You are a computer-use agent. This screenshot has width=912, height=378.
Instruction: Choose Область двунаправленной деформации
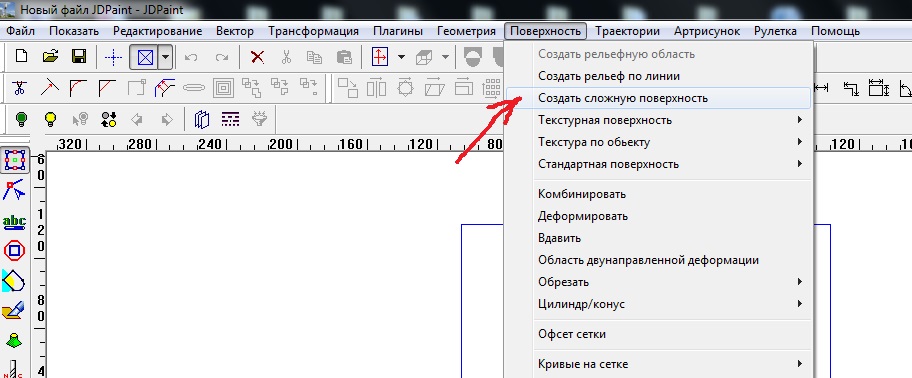(659, 261)
